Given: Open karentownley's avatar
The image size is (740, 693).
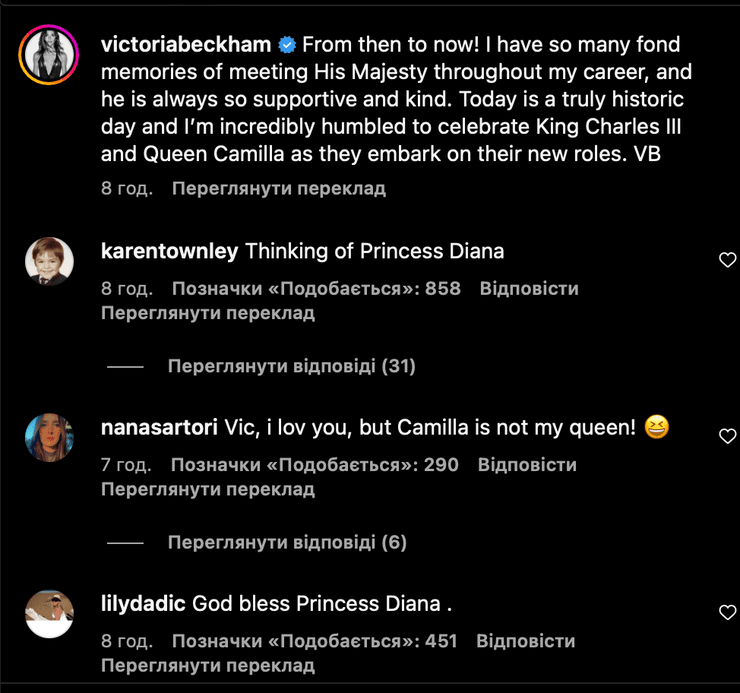Looking at the screenshot, I should coord(49,262).
